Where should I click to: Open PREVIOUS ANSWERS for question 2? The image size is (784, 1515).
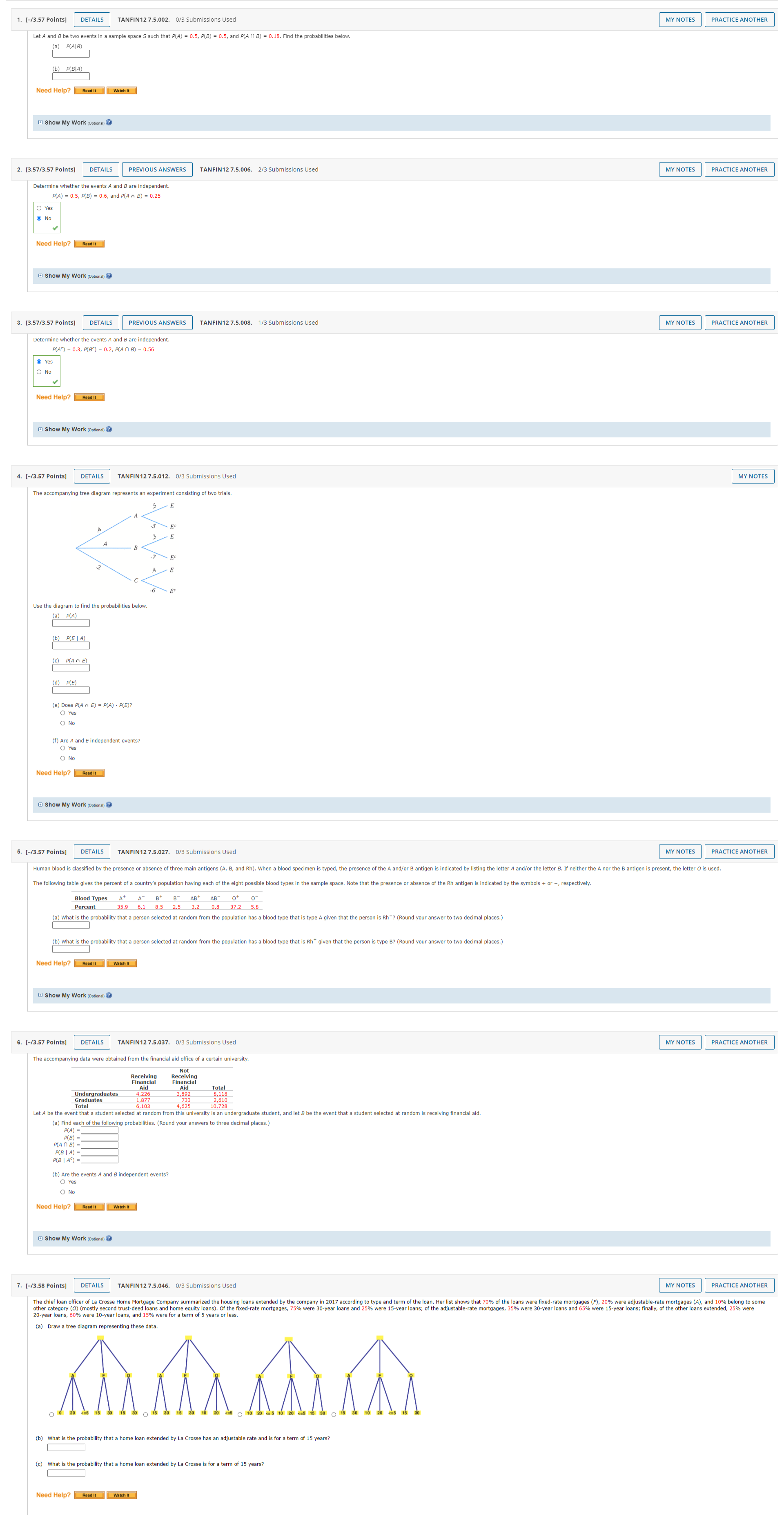(157, 169)
